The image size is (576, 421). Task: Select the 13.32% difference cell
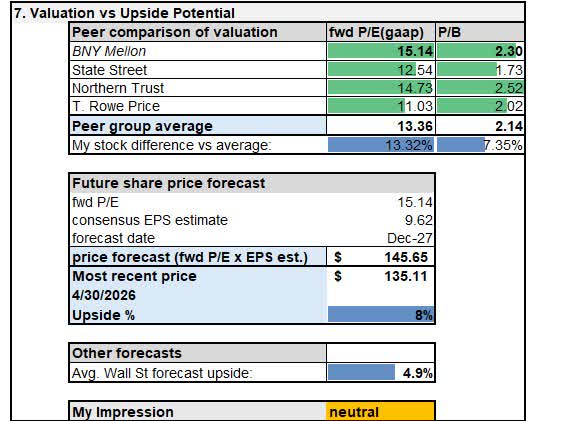pyautogui.click(x=381, y=145)
